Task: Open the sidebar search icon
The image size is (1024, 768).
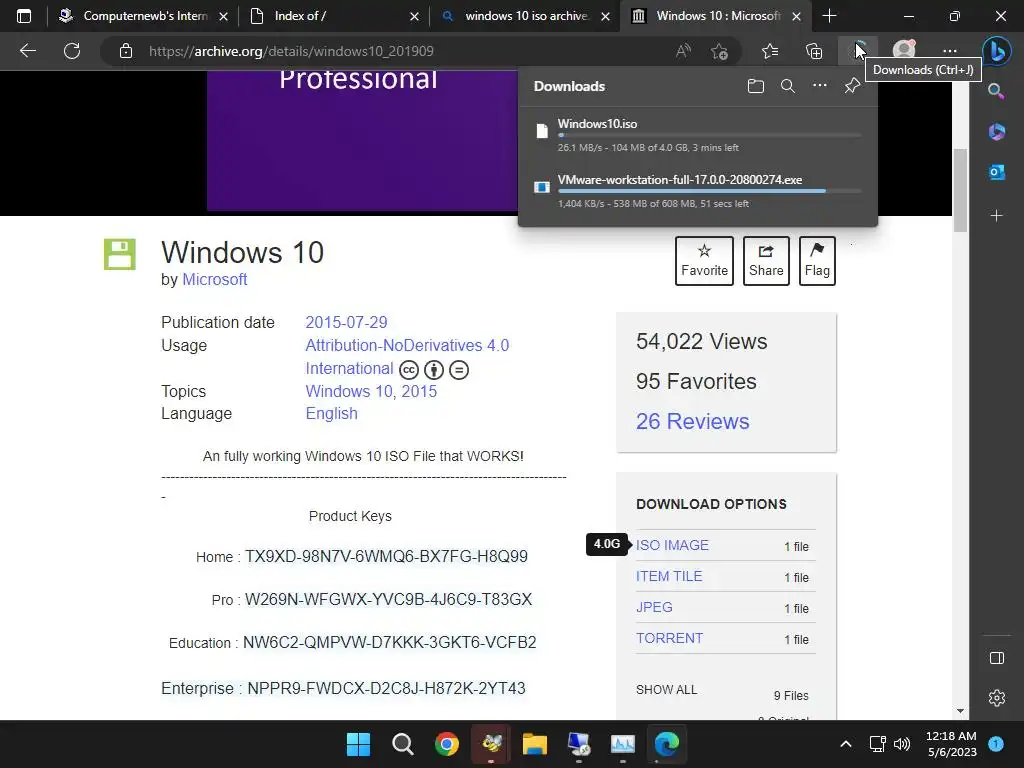Action: (x=996, y=91)
